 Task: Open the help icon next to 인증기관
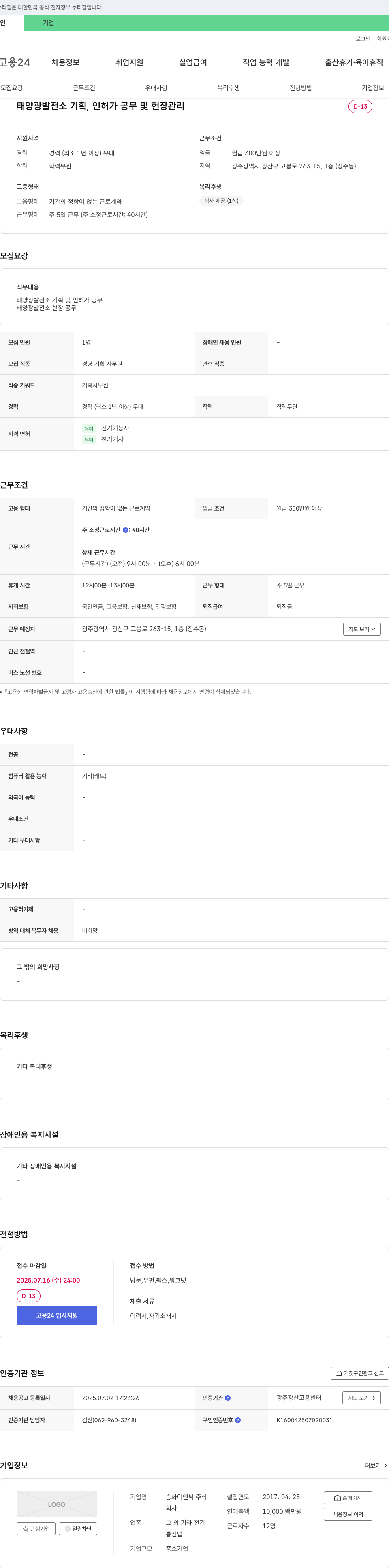click(x=228, y=1398)
